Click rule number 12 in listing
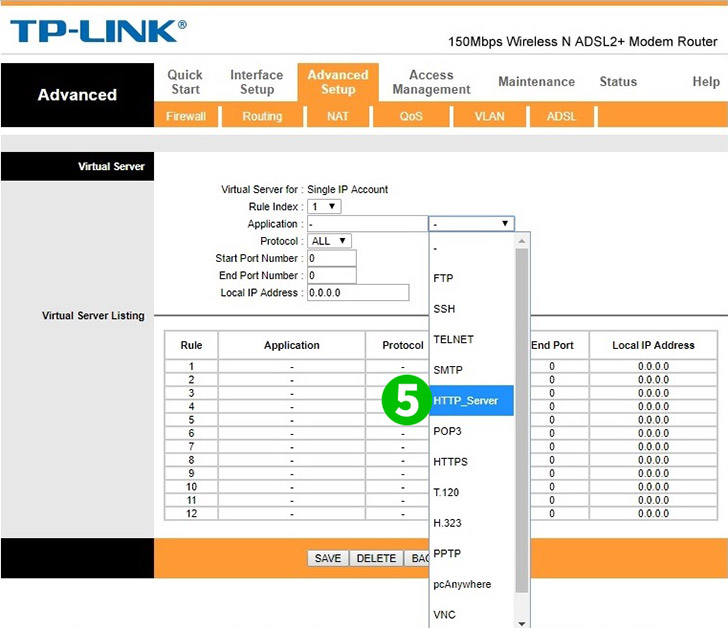728x628 pixels. click(191, 513)
